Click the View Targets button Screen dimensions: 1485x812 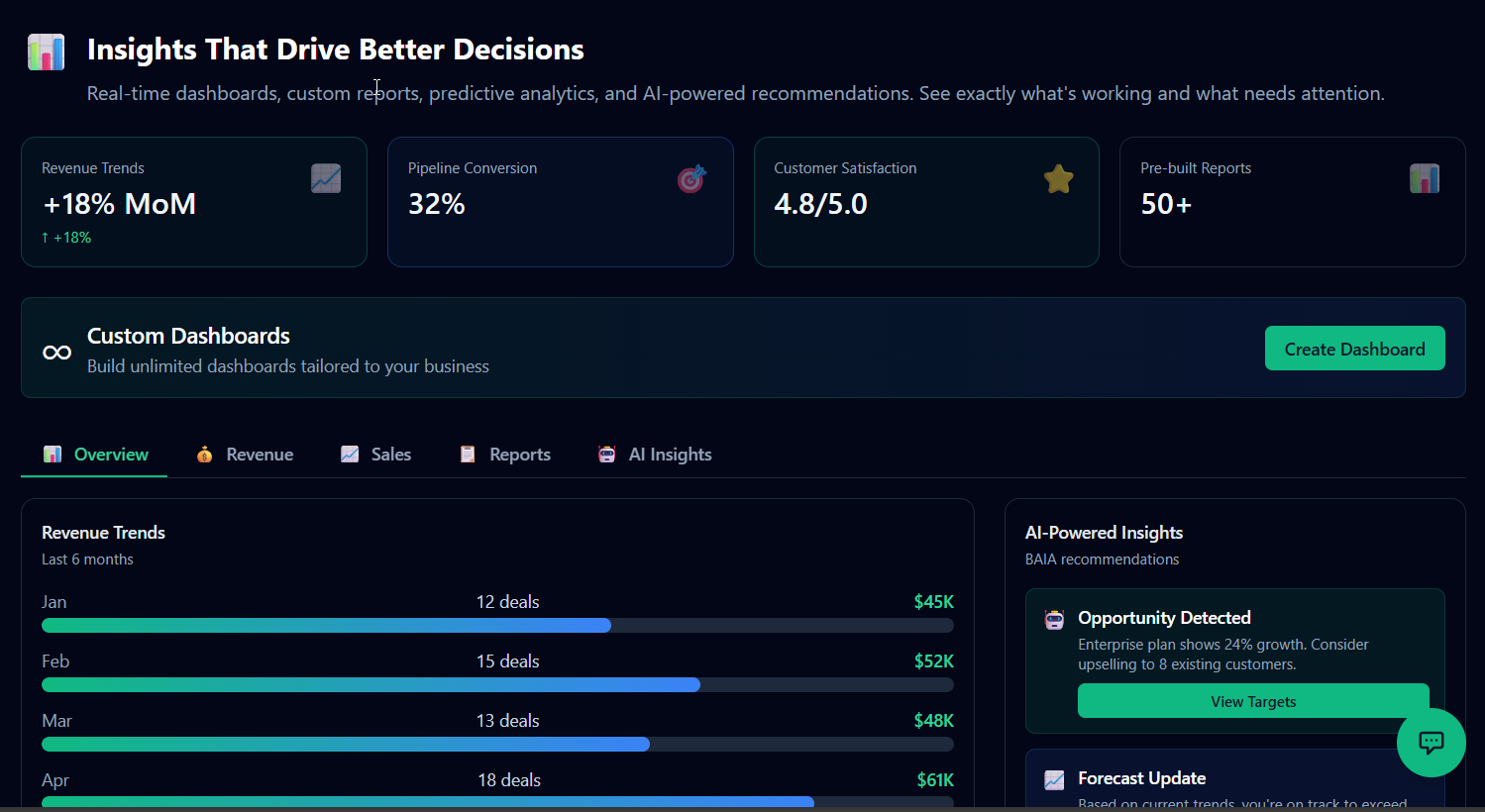tap(1252, 701)
